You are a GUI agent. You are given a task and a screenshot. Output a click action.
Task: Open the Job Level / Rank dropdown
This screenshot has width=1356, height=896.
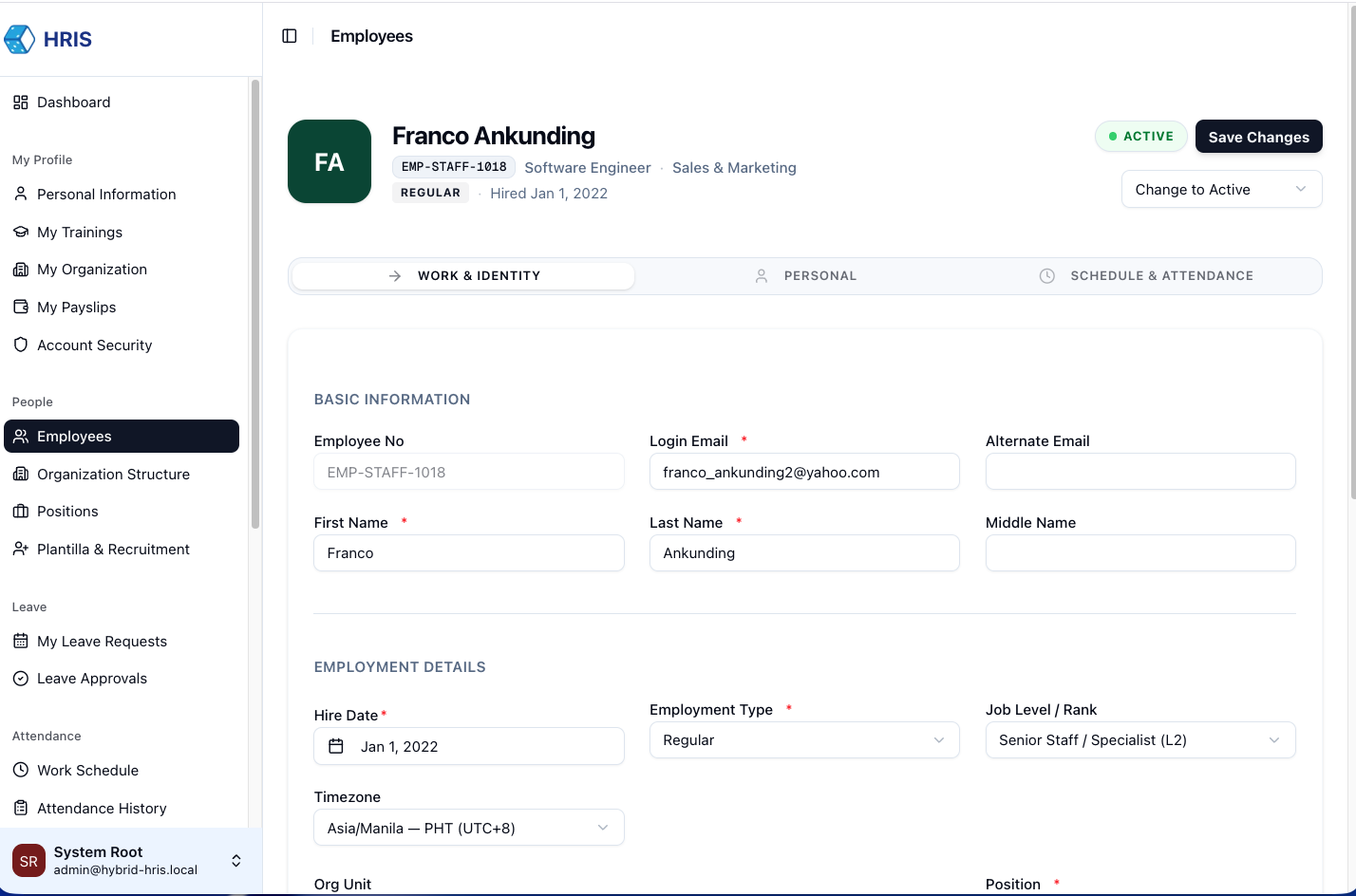coord(1139,740)
